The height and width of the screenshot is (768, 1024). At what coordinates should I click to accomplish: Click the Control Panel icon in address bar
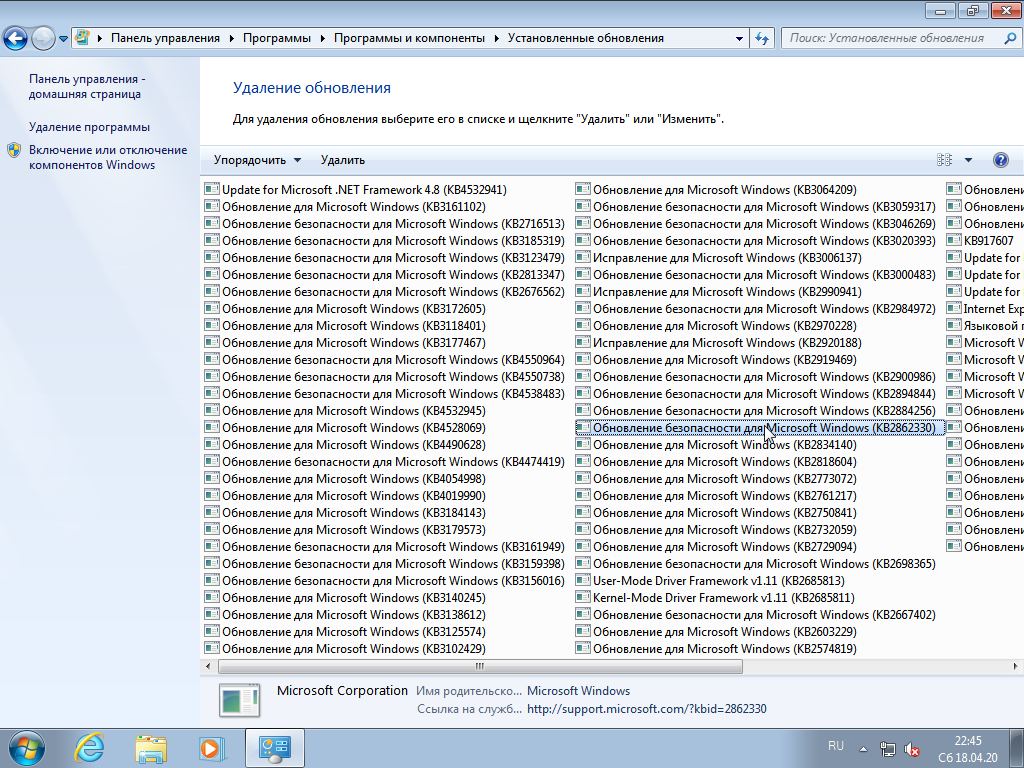tap(82, 37)
